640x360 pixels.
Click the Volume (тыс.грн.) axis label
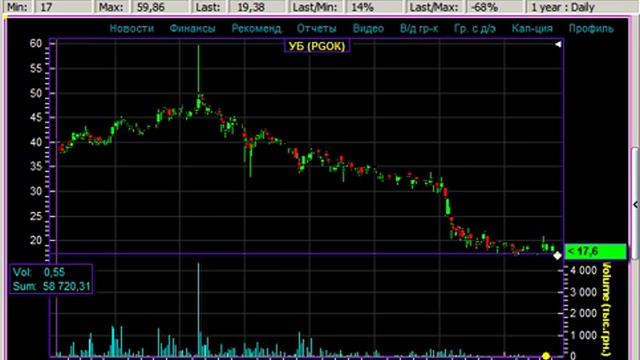pos(607,310)
